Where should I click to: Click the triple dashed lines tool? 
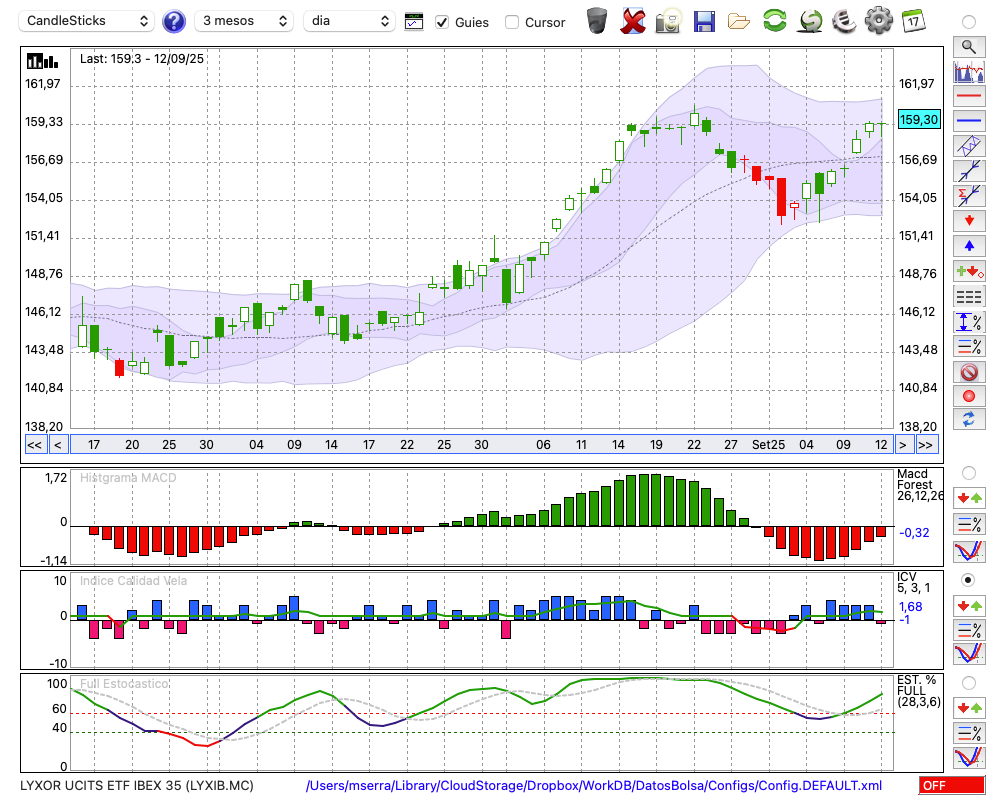[x=969, y=296]
